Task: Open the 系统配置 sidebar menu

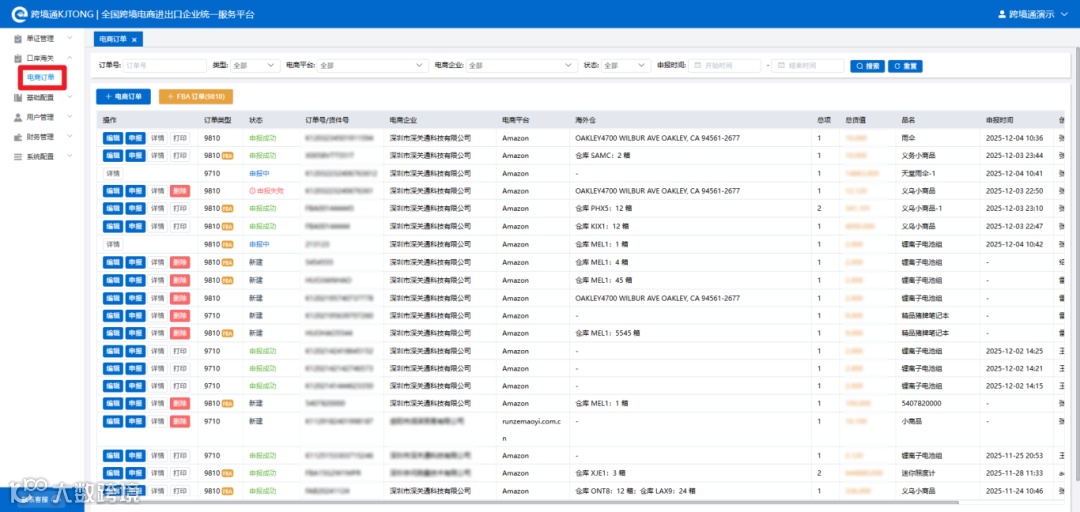Action: (42, 156)
